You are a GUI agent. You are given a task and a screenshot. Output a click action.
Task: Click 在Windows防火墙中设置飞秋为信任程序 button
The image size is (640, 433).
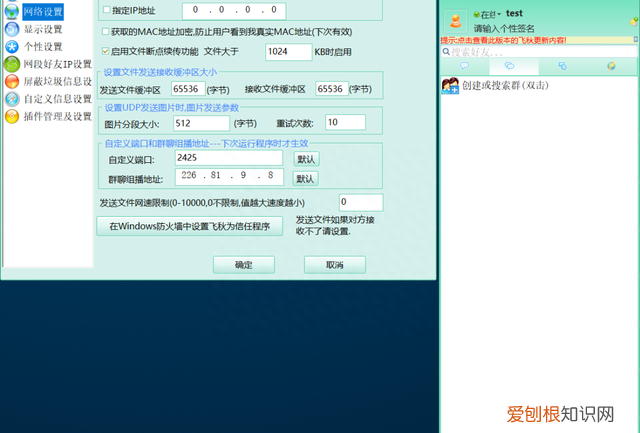tap(189, 226)
